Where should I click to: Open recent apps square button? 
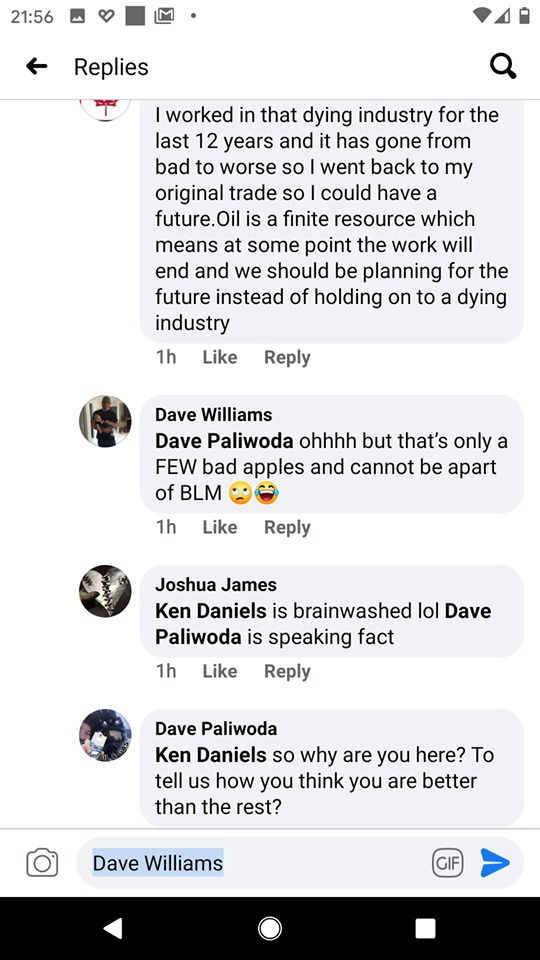tap(425, 928)
